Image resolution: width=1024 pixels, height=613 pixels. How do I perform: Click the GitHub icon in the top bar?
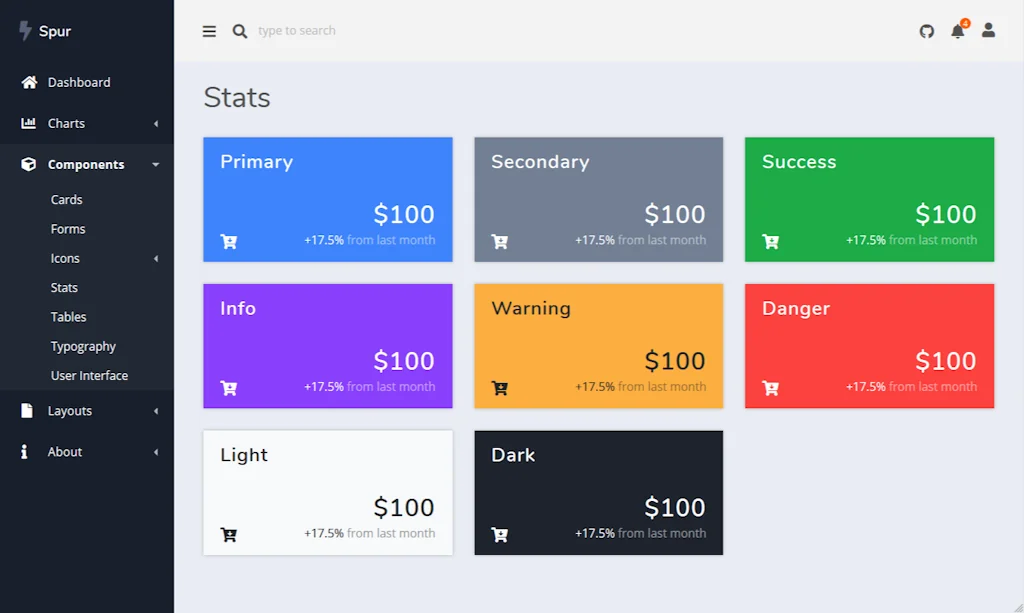pyautogui.click(x=926, y=31)
